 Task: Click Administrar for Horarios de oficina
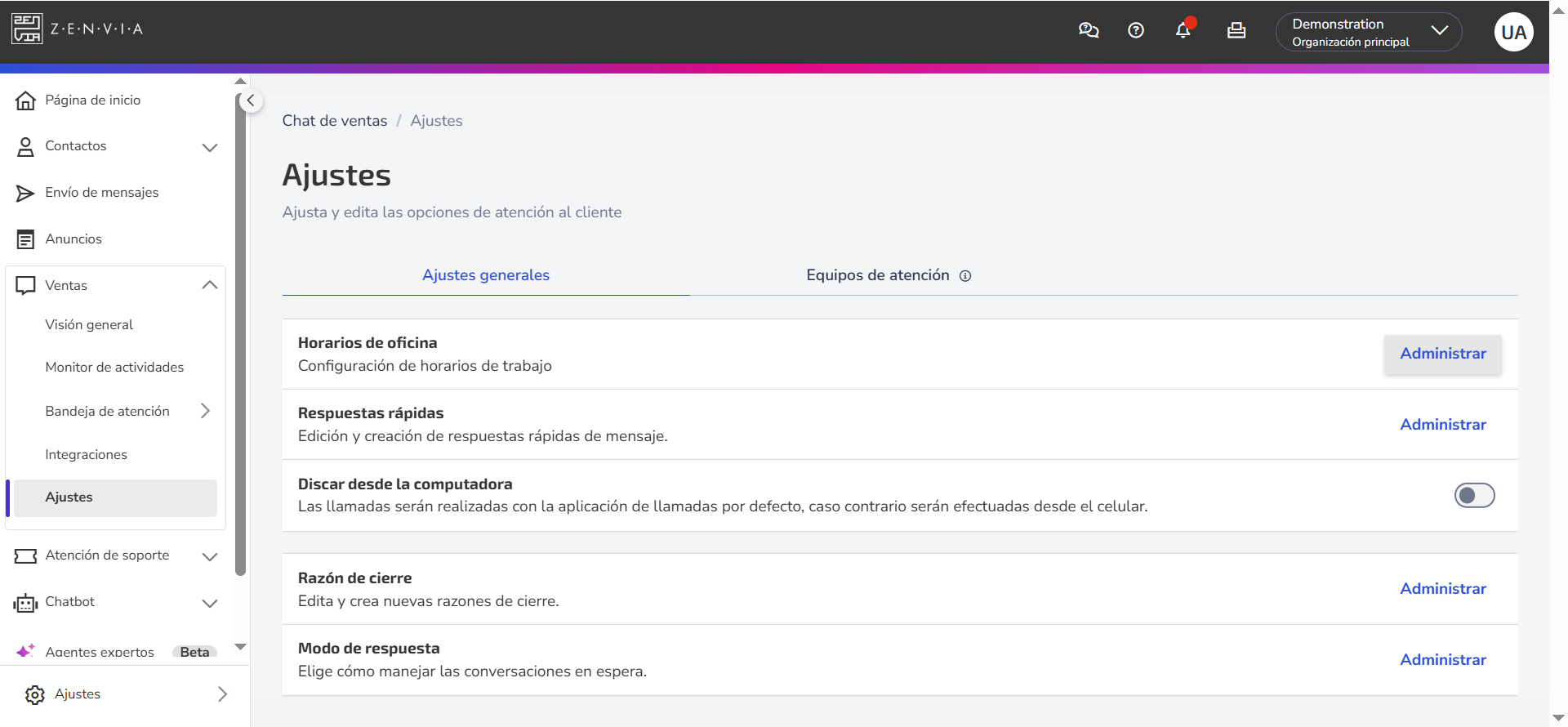pyautogui.click(x=1443, y=354)
